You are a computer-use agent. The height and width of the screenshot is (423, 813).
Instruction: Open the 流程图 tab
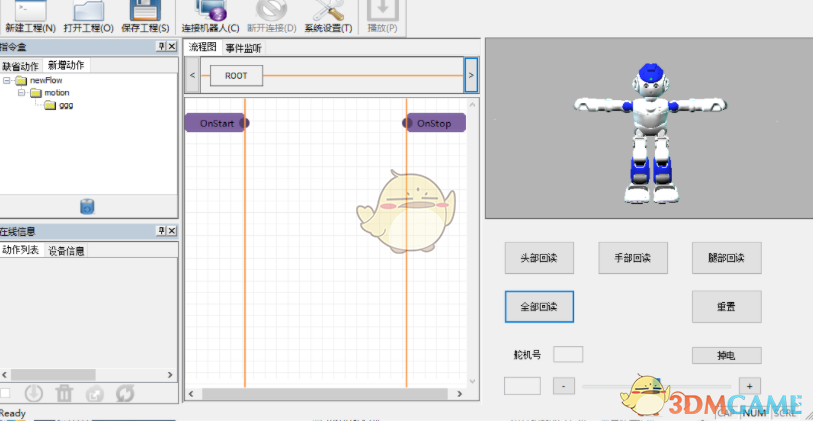tap(202, 47)
